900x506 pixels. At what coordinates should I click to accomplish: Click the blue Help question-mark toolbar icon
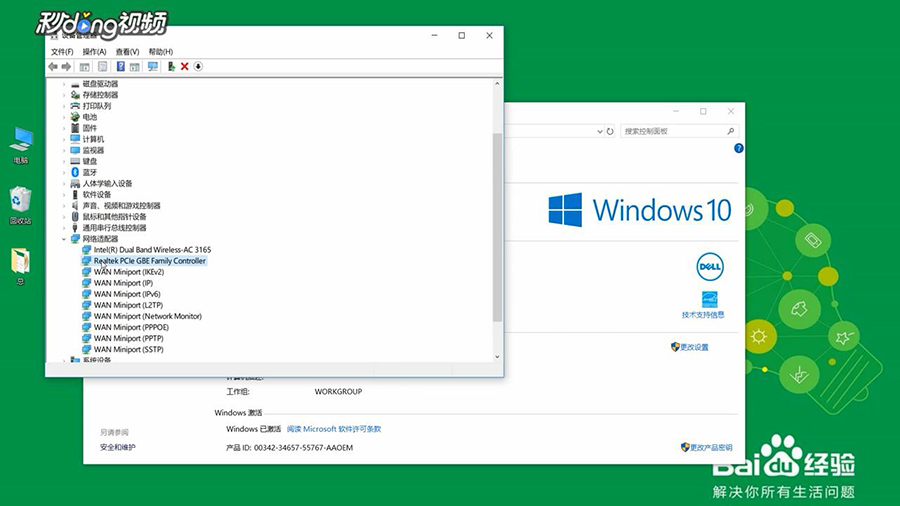(121, 67)
